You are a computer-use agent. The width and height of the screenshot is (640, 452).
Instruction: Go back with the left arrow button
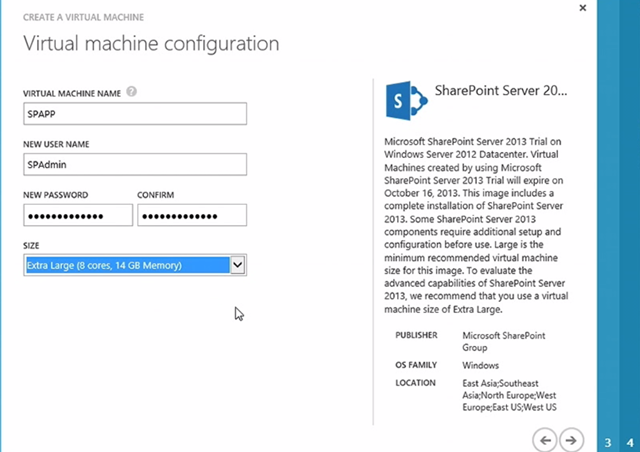point(545,440)
